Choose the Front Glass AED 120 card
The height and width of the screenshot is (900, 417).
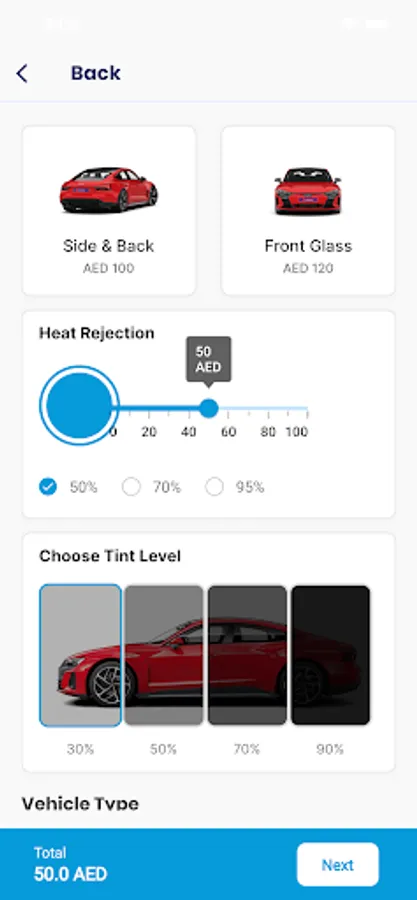(308, 211)
